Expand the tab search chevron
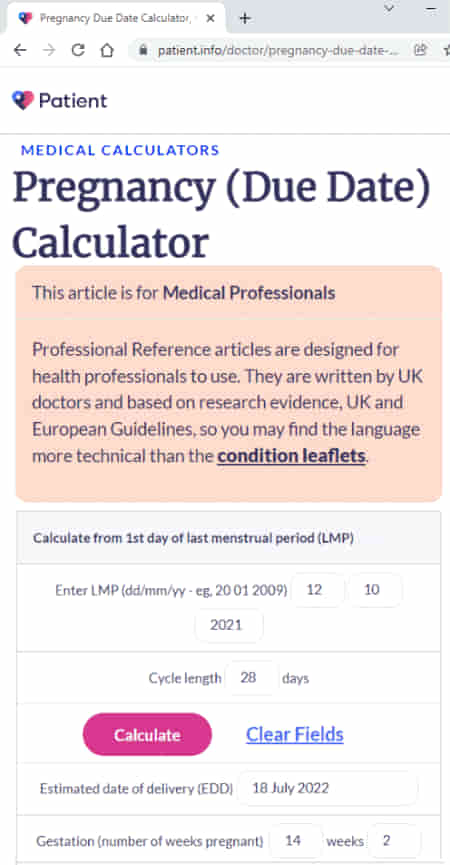 pyautogui.click(x=389, y=9)
